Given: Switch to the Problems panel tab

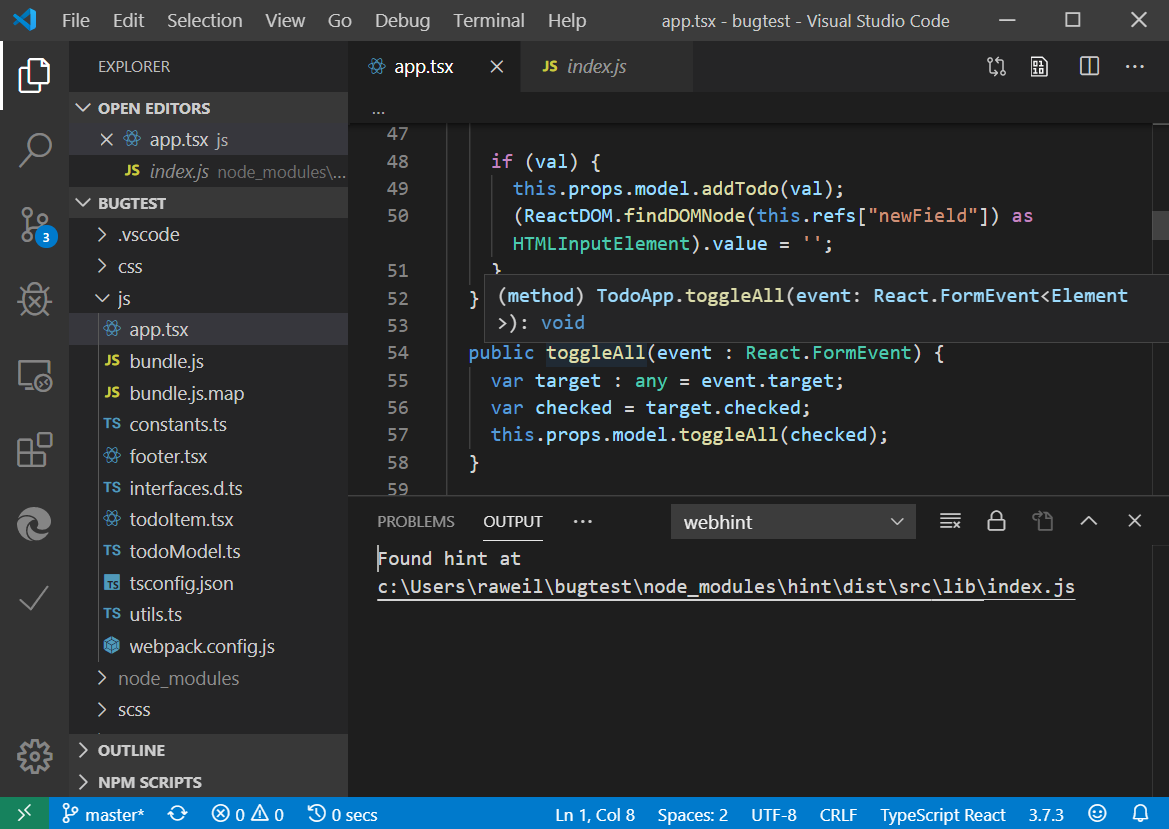Looking at the screenshot, I should coord(415,521).
